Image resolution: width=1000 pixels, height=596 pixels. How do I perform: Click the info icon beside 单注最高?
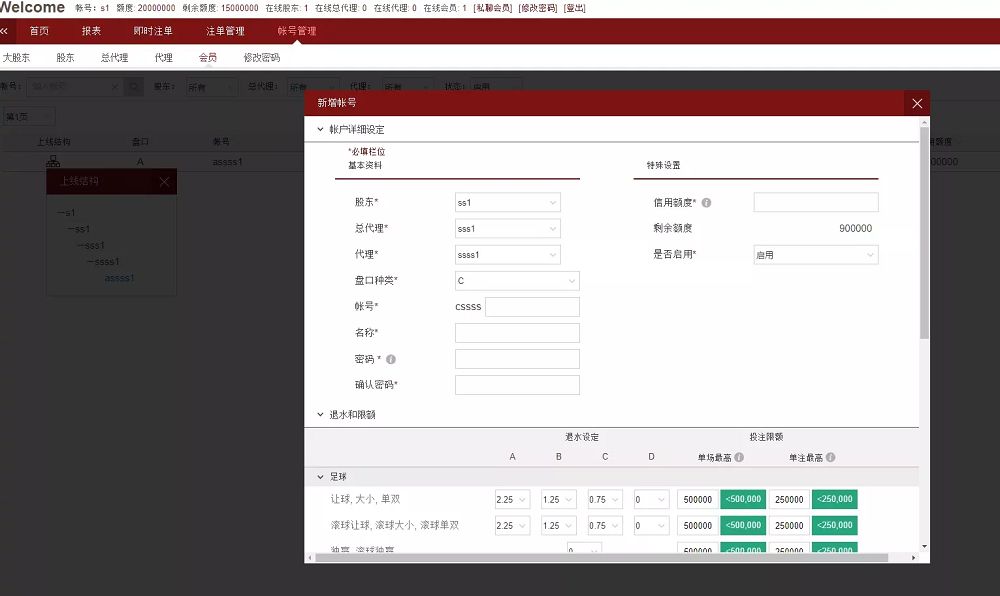830,456
